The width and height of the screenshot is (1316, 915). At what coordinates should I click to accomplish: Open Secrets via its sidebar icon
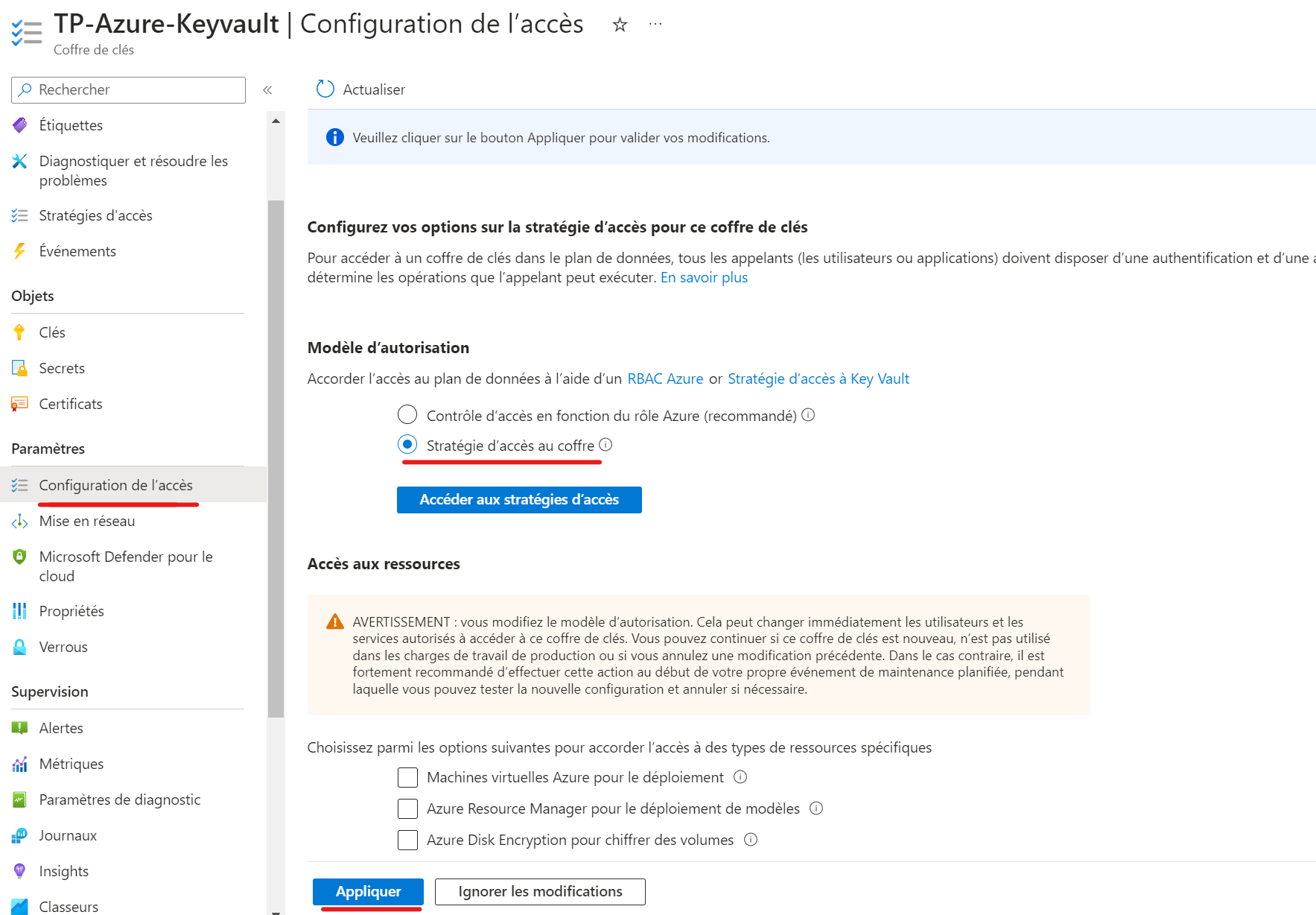tap(19, 368)
